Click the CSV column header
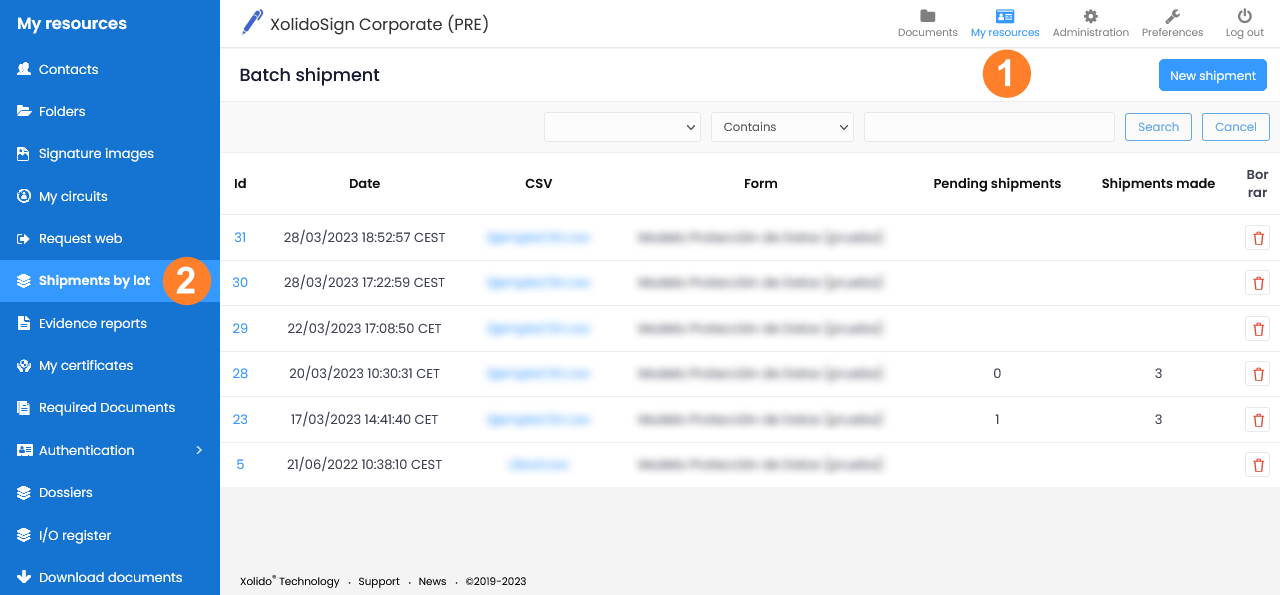Viewport: 1280px width, 595px height. tap(538, 183)
